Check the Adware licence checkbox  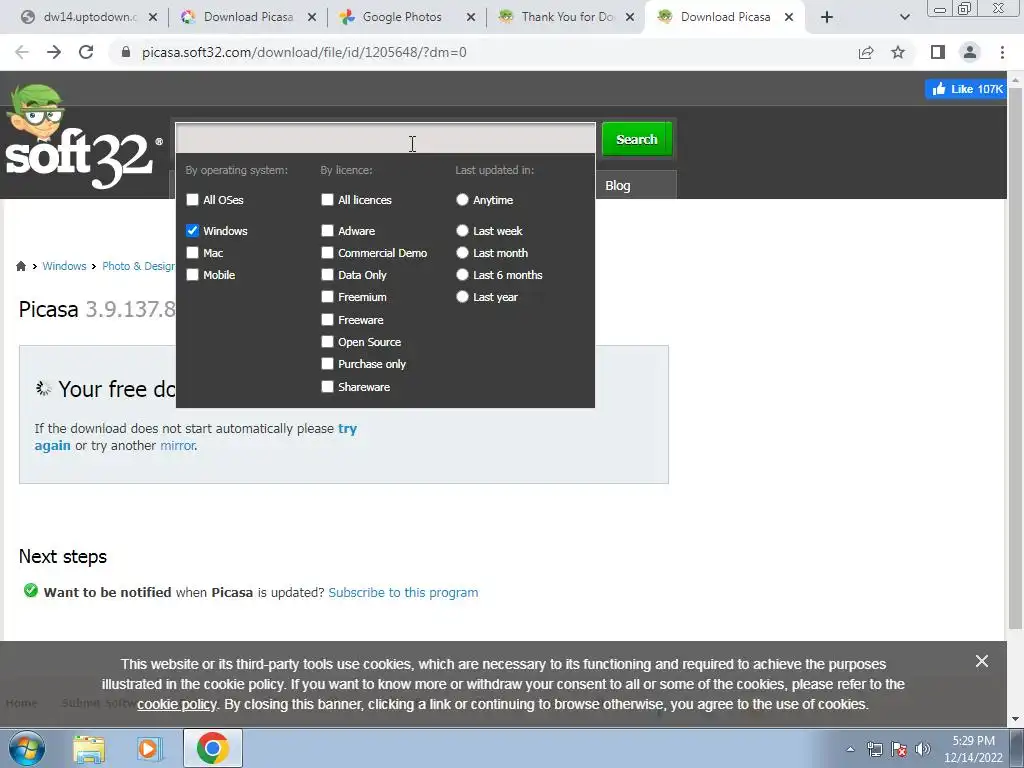click(x=327, y=231)
